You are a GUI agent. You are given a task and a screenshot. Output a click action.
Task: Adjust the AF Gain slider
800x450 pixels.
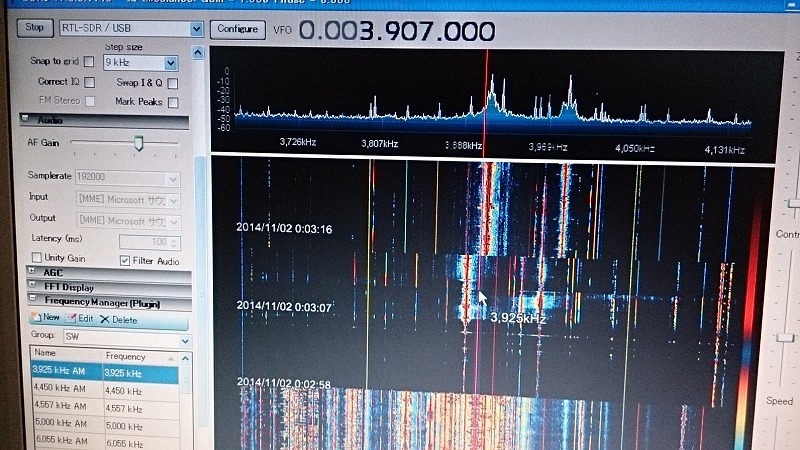click(x=138, y=142)
